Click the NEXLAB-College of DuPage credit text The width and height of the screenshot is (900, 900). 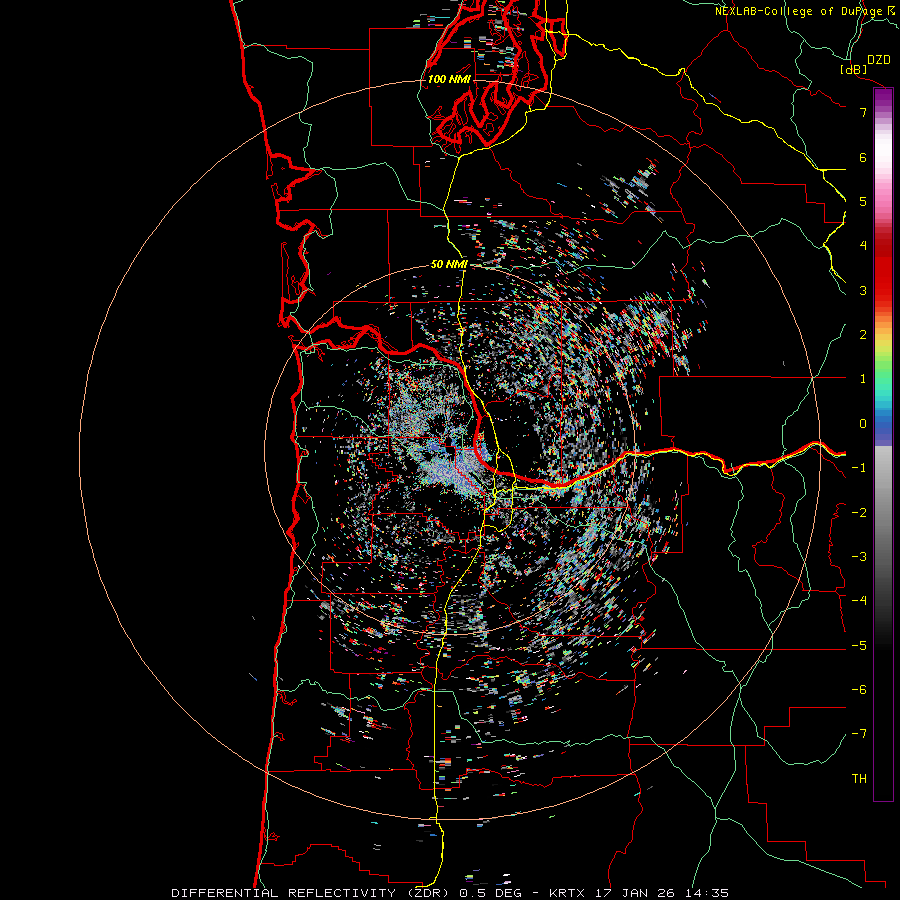click(807, 11)
